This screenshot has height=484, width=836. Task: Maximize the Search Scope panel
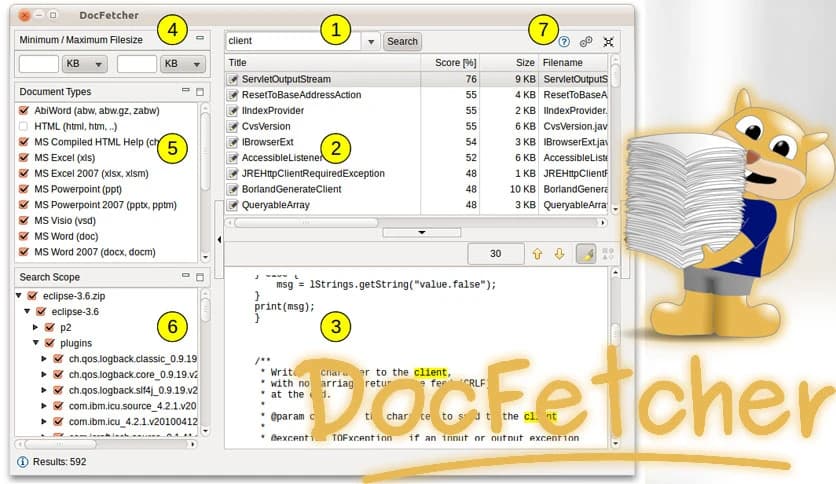tap(200, 277)
